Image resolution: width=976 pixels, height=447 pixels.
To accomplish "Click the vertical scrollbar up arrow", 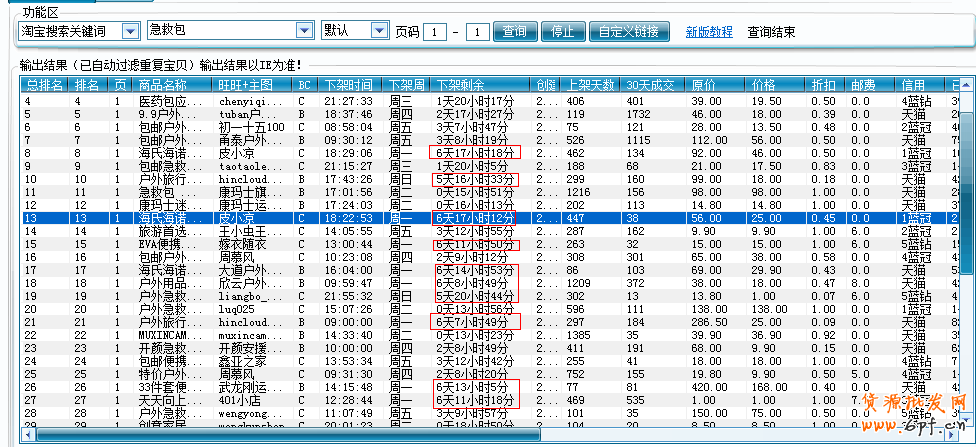I will pyautogui.click(x=967, y=86).
